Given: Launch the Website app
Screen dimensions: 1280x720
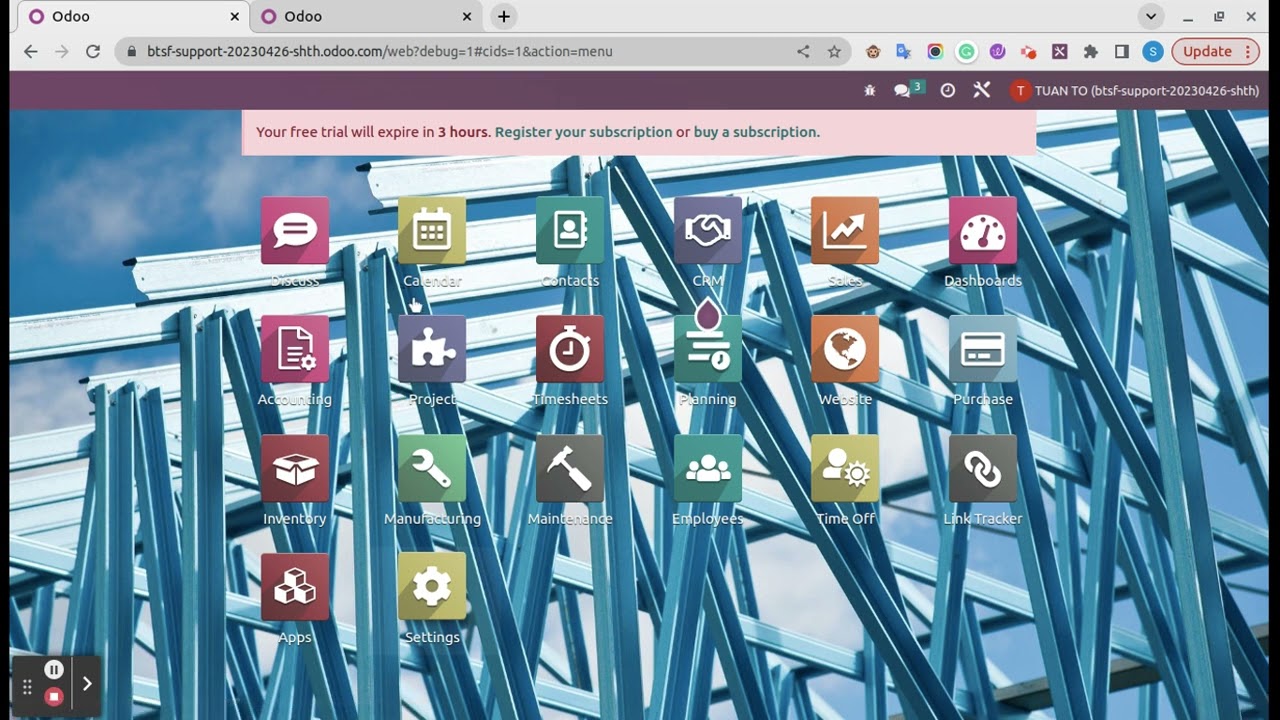Looking at the screenshot, I should (x=845, y=349).
